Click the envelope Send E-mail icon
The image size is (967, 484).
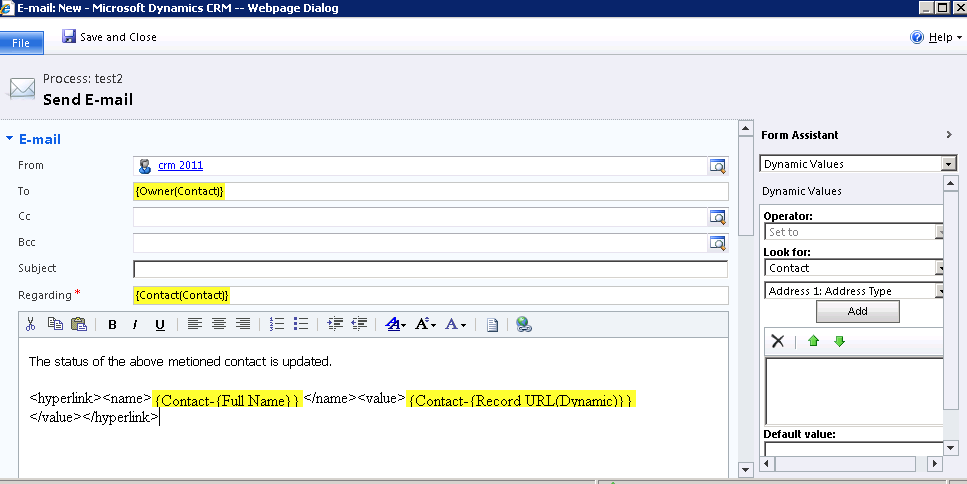tap(22, 89)
